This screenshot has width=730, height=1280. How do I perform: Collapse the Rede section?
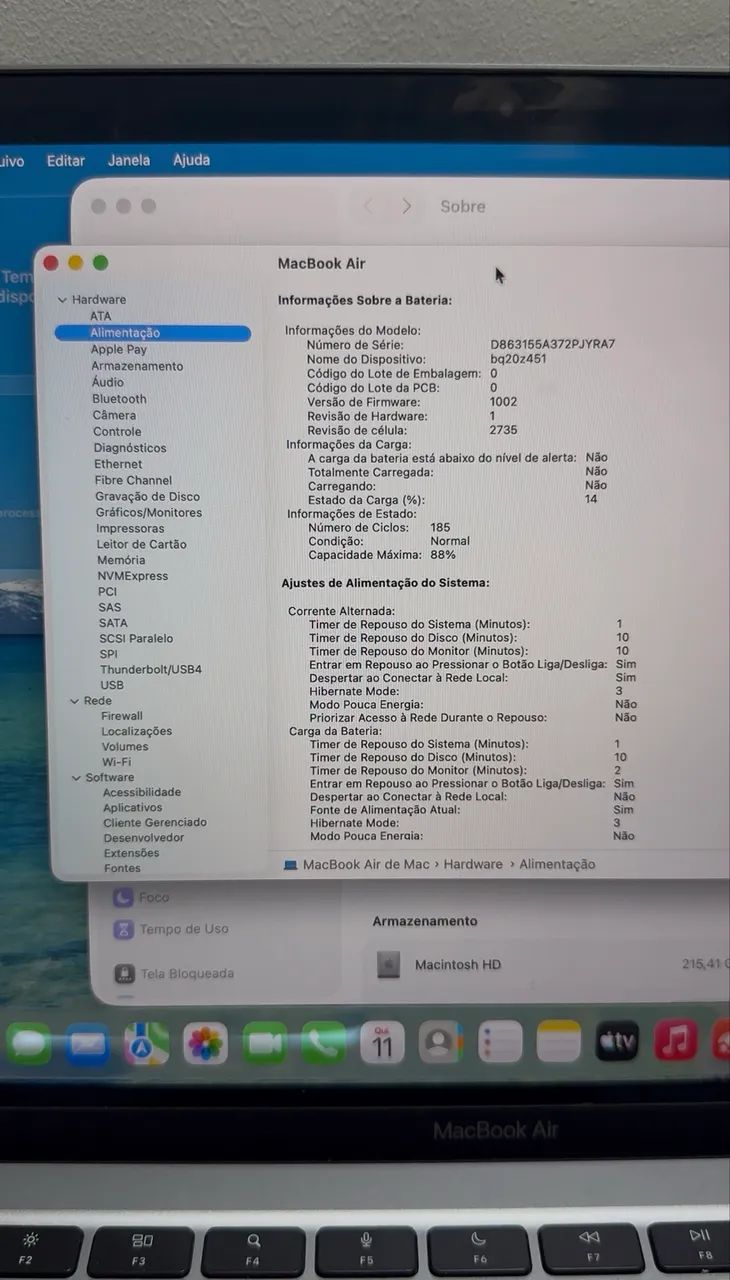point(74,701)
